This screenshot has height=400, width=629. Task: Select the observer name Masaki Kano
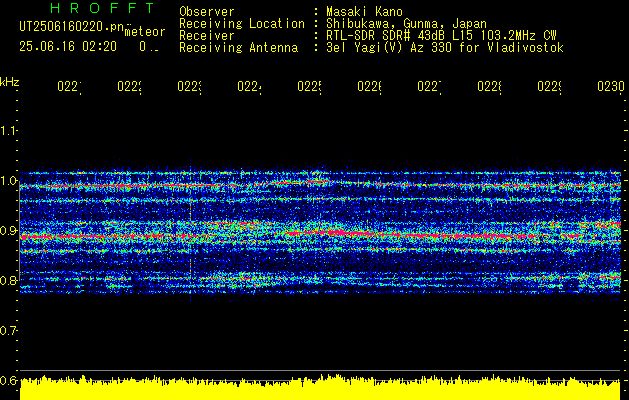364,11
